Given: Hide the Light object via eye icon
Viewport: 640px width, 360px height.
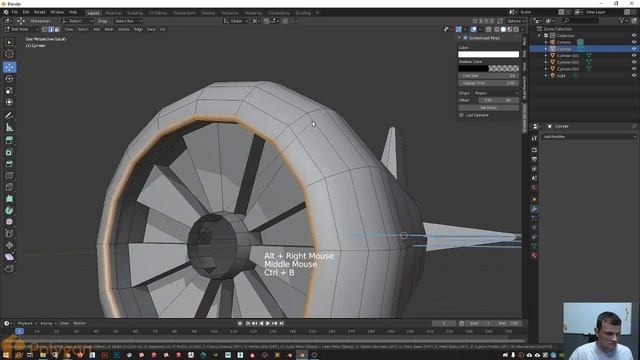Looking at the screenshot, I should 634,76.
